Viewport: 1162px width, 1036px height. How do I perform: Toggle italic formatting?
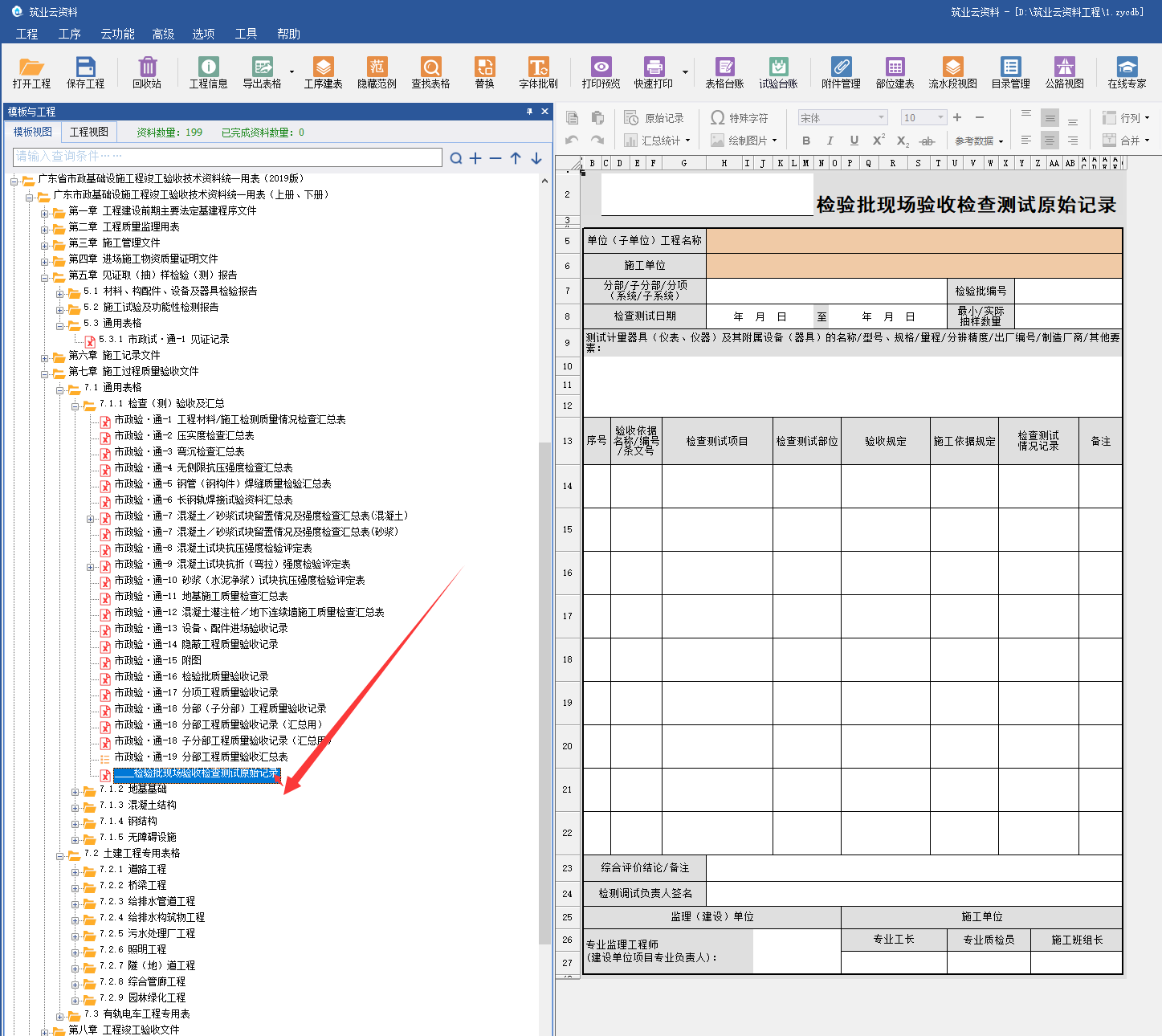click(x=830, y=141)
